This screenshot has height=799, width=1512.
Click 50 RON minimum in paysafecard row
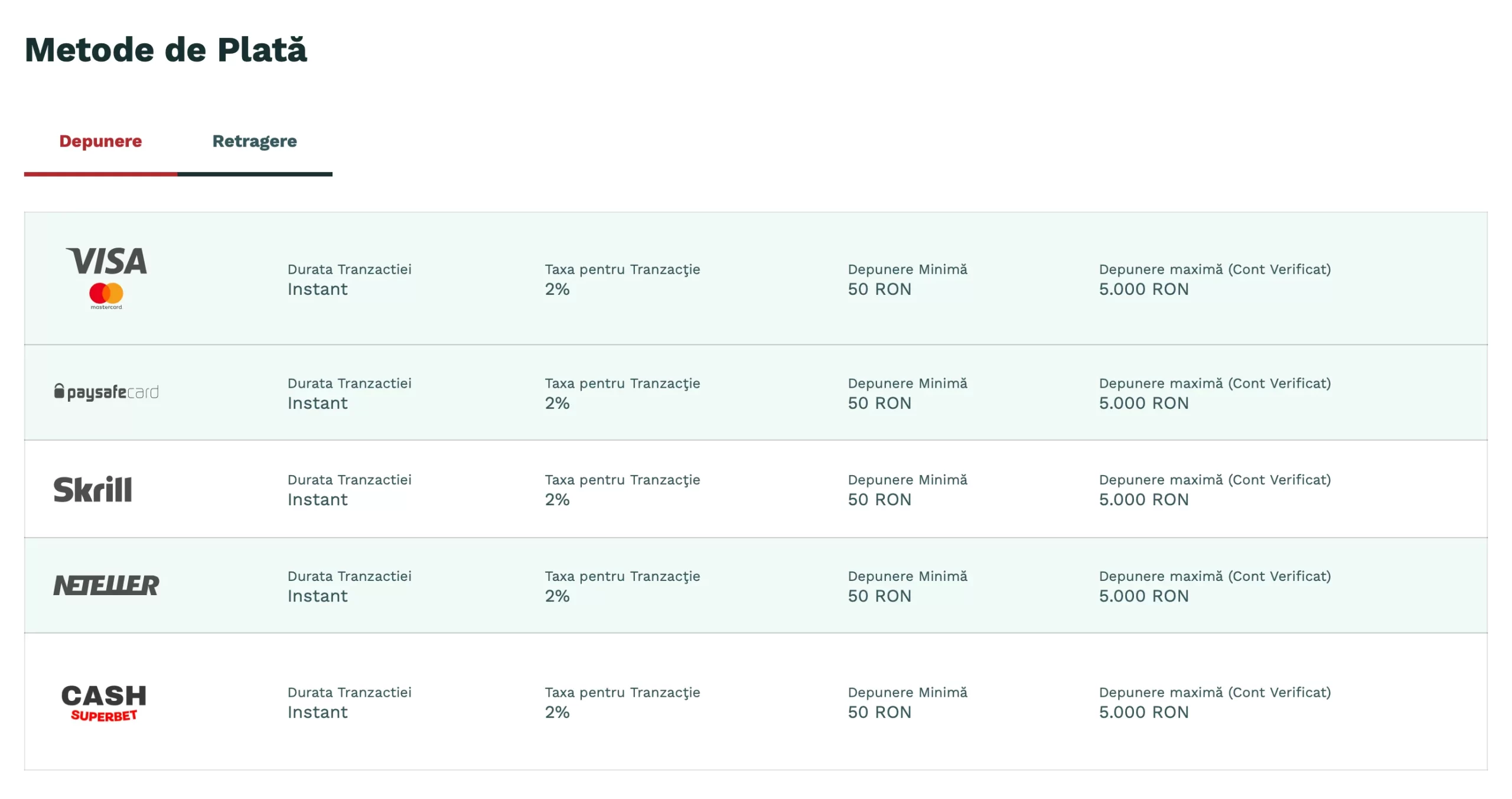click(x=879, y=404)
